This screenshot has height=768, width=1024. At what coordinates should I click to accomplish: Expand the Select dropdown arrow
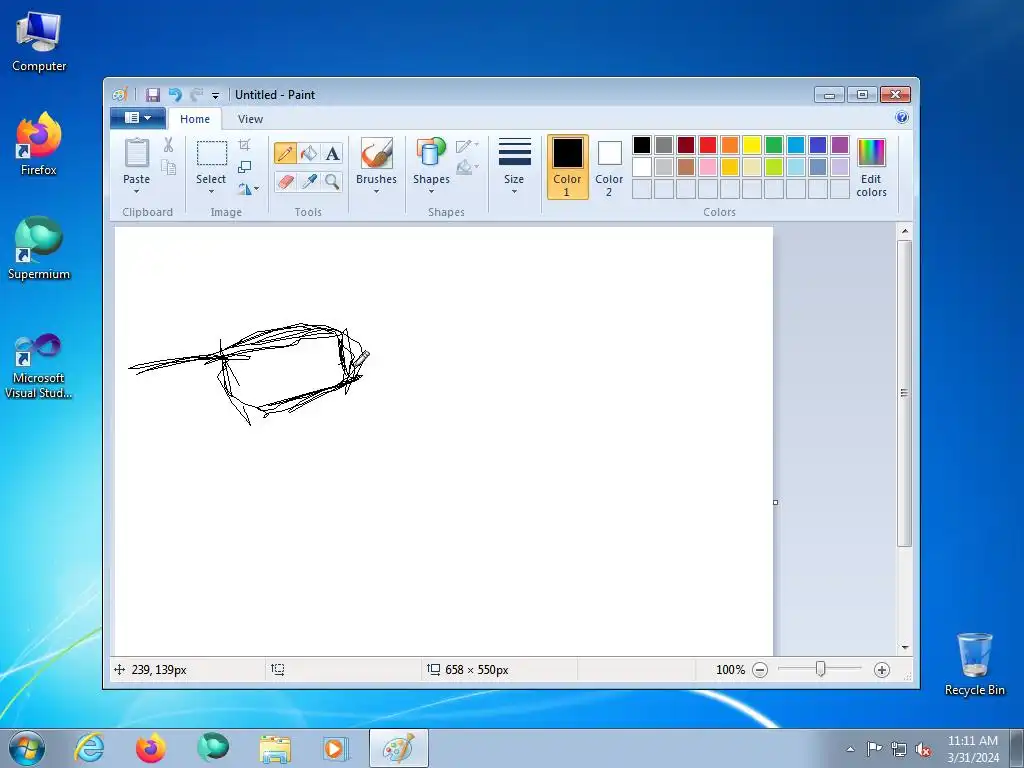click(x=211, y=191)
